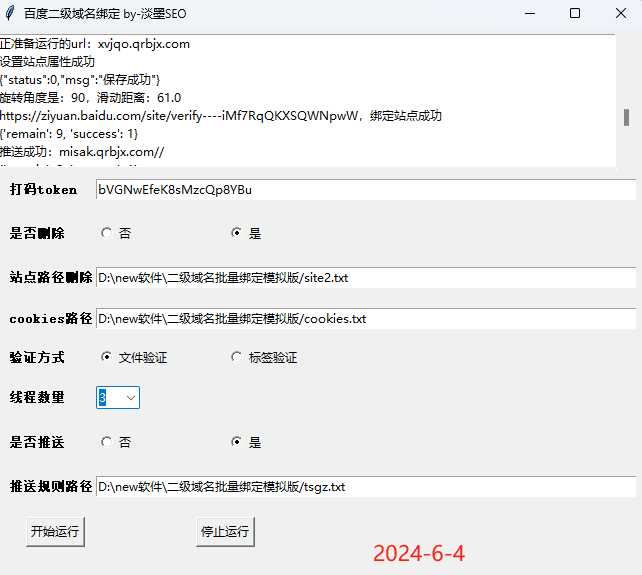Select 是 for 是否删除
642x575 pixels.
(236, 233)
